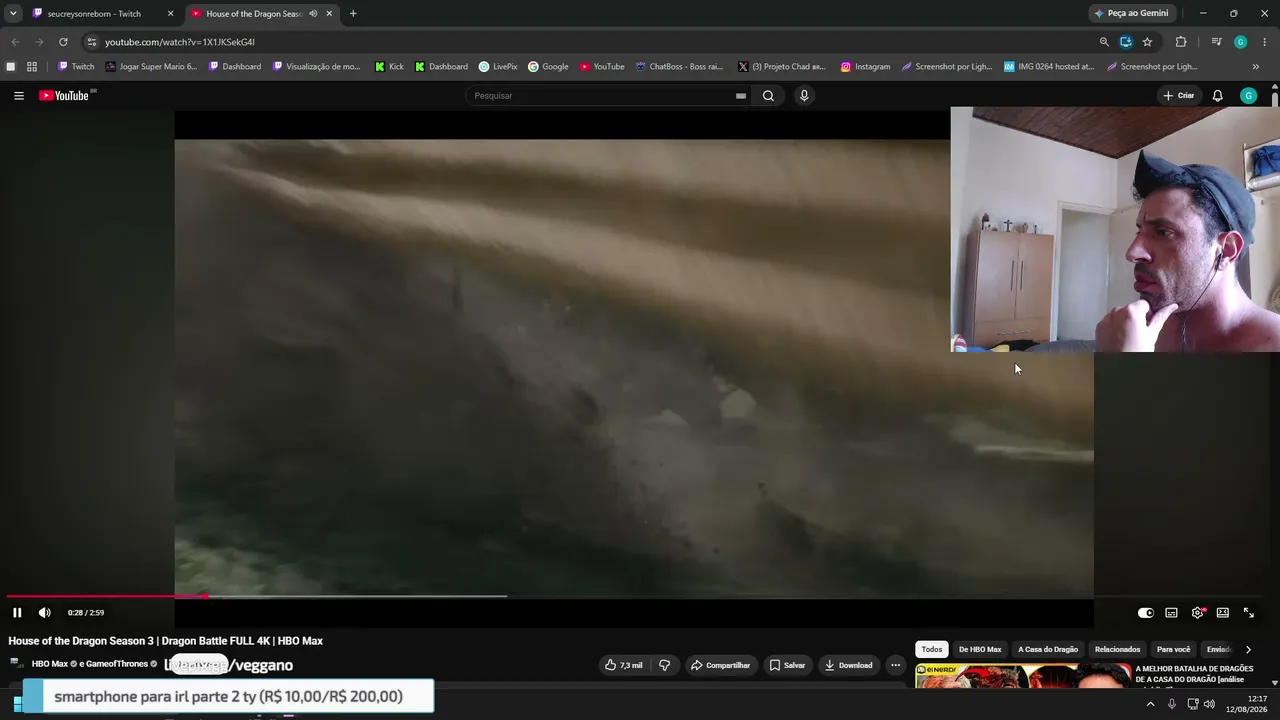Click the Criar create button
Viewport: 1280px width, 720px height.
coord(1179,96)
